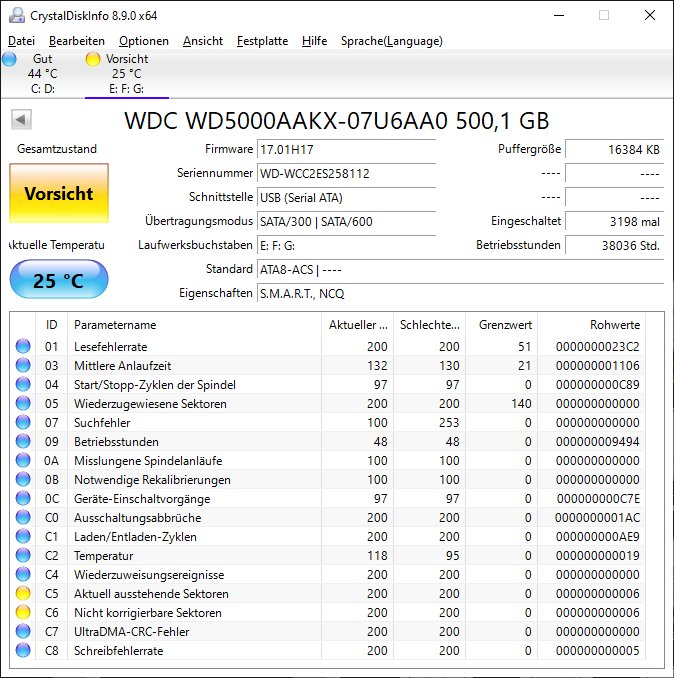Click the CrystalDiskInfo app icon in title bar
The width and height of the screenshot is (674, 678).
tap(17, 16)
